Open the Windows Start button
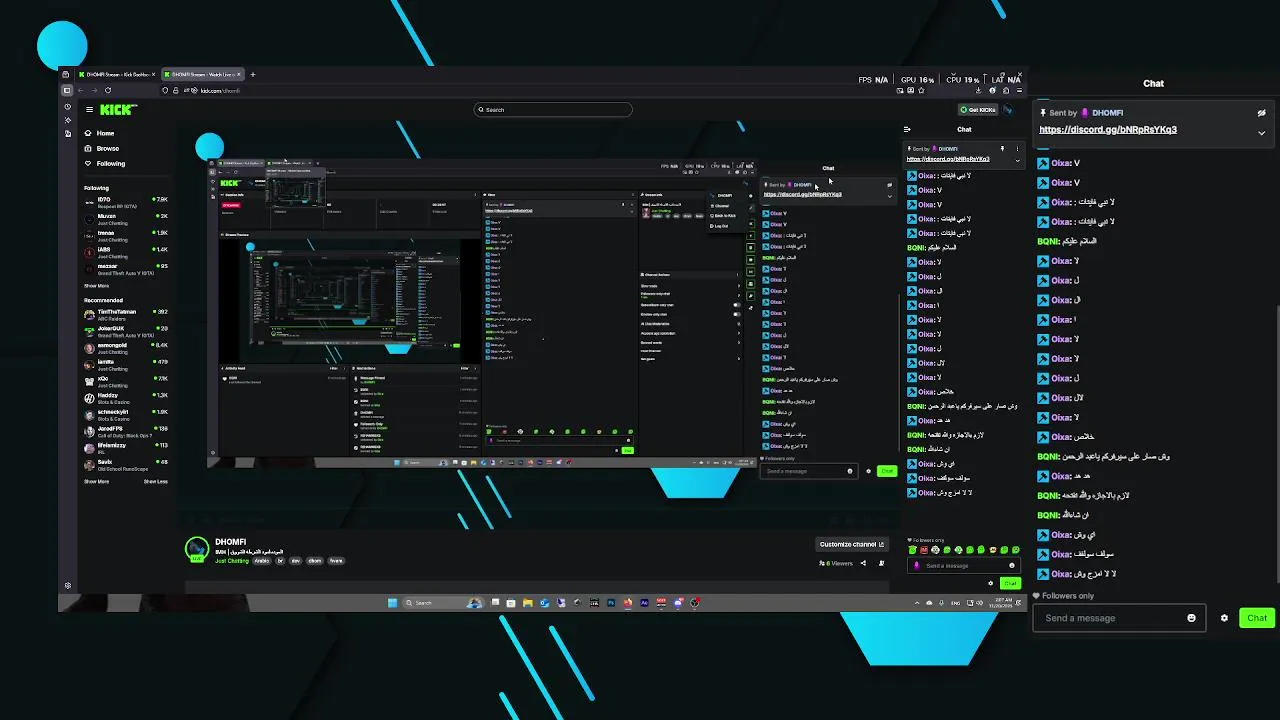This screenshot has width=1280, height=720. 392,603
